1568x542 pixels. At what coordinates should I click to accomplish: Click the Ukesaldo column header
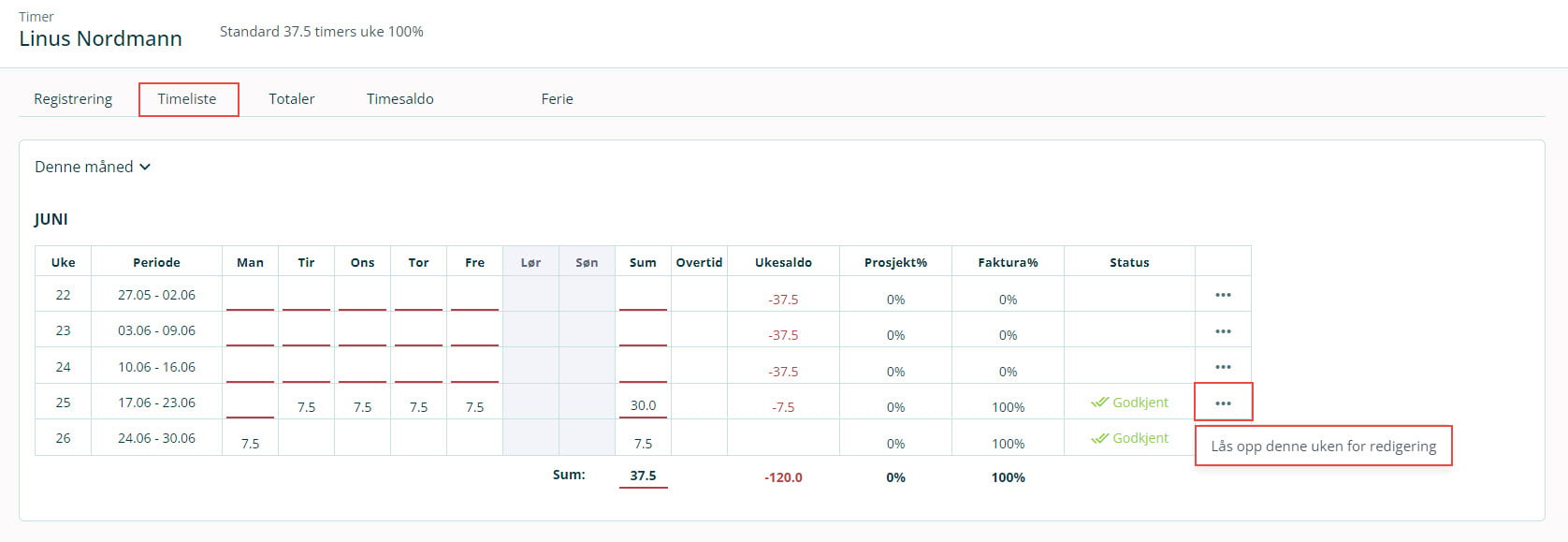click(783, 263)
